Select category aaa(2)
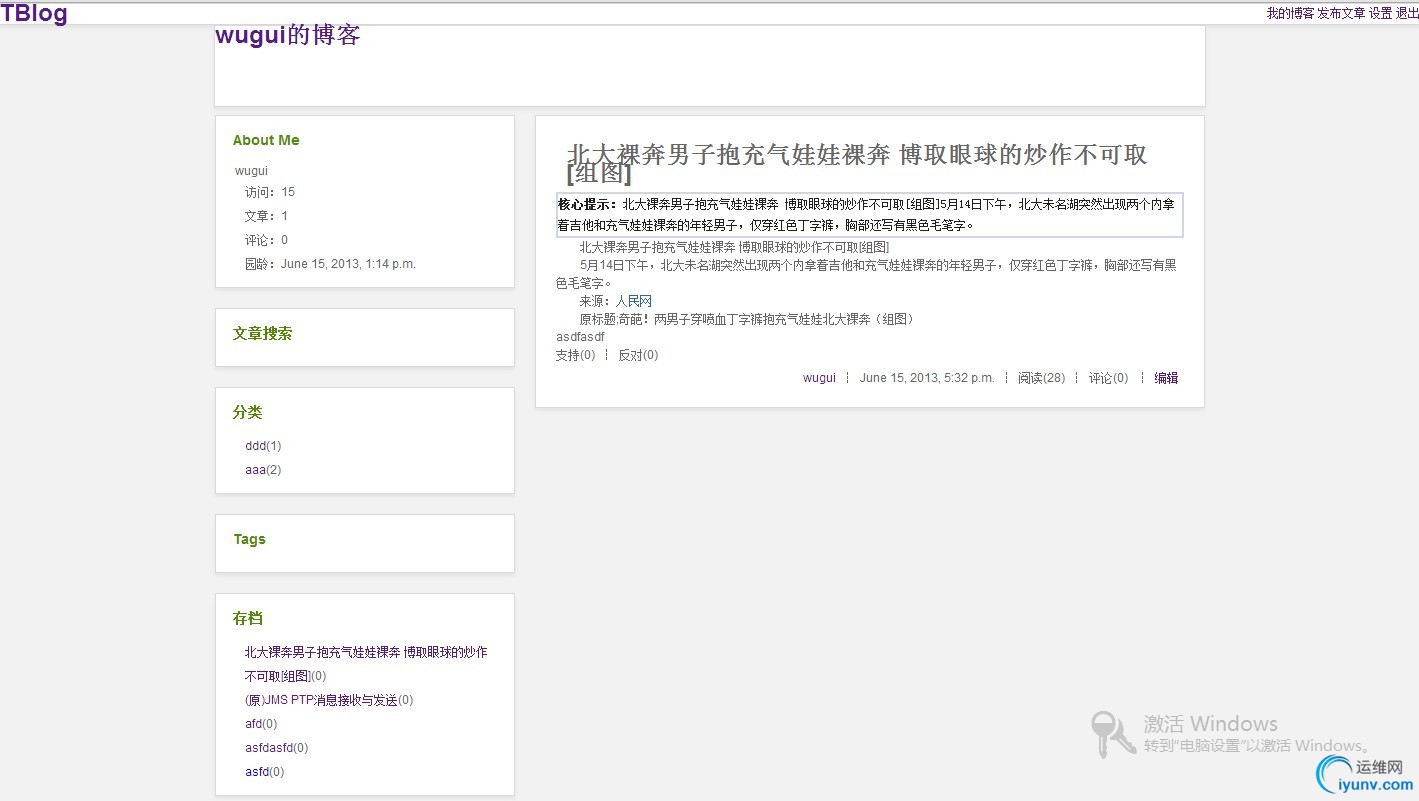This screenshot has width=1419, height=801. [x=263, y=470]
